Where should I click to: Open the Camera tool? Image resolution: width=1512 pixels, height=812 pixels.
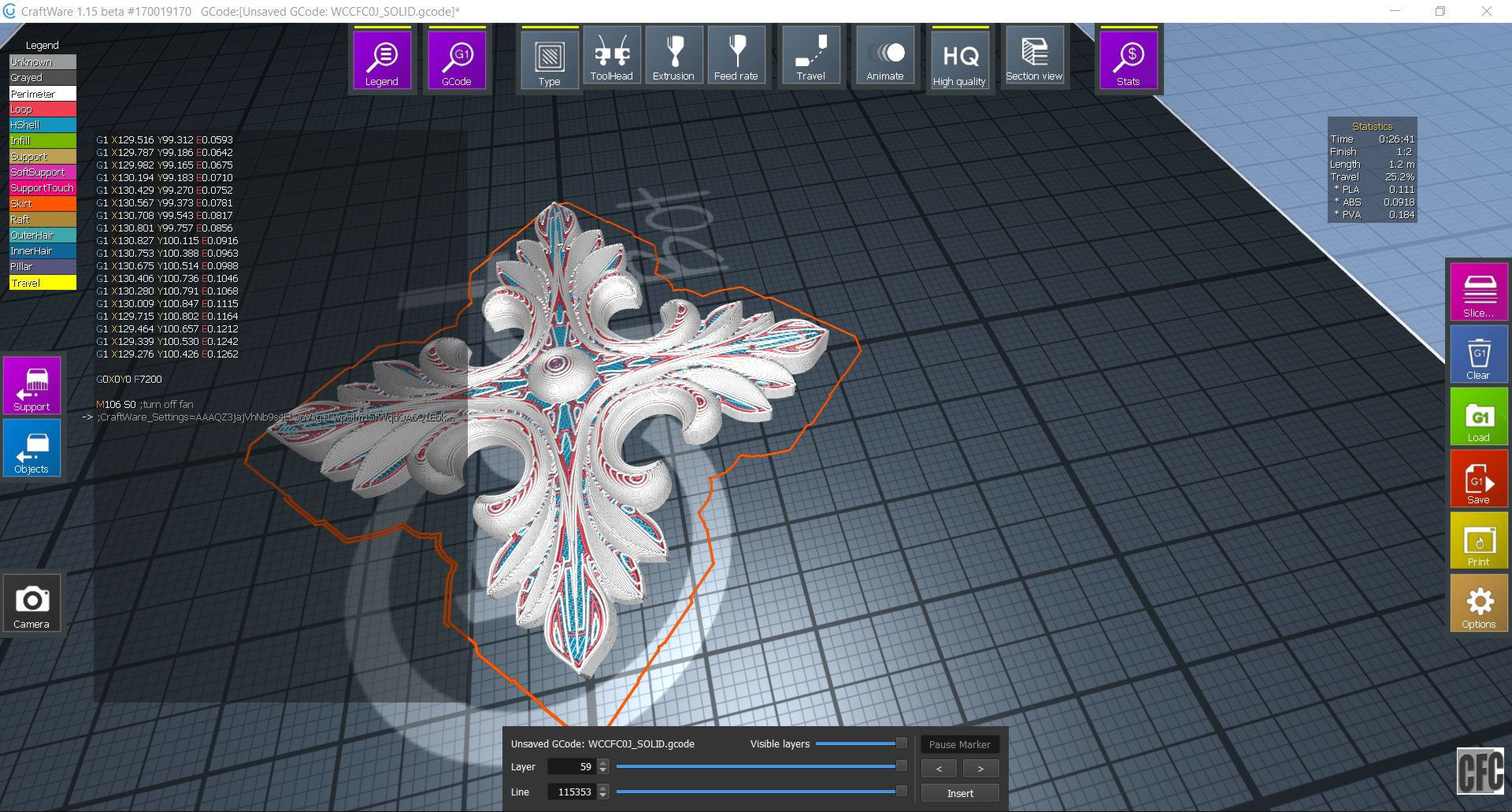[x=31, y=603]
